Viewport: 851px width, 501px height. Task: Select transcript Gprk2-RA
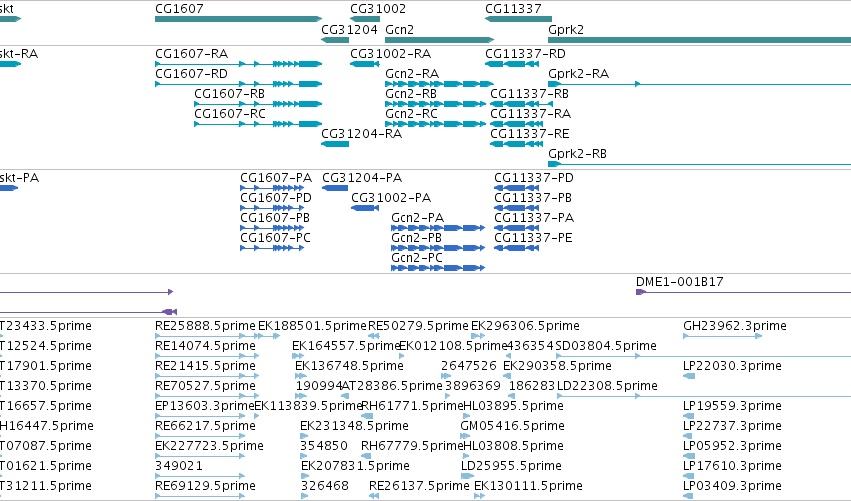click(x=700, y=84)
